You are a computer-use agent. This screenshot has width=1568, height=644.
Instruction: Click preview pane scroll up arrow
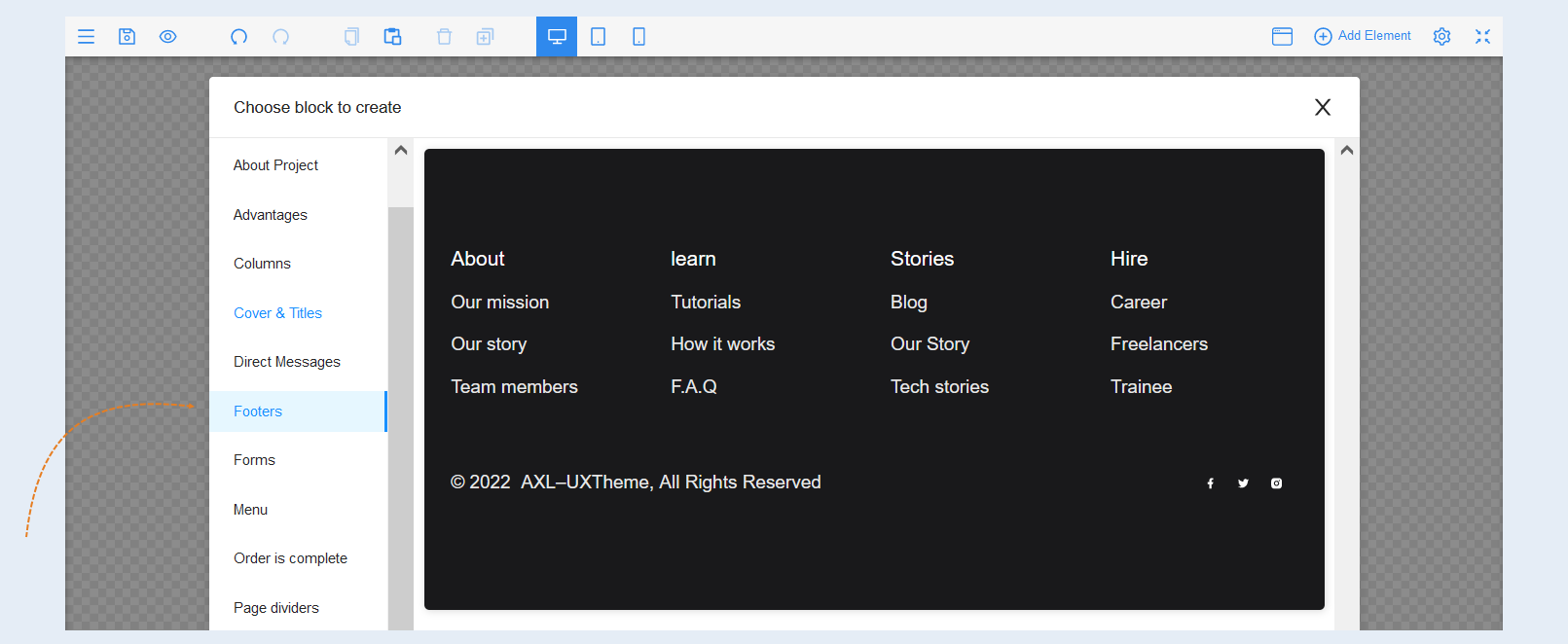click(1347, 150)
